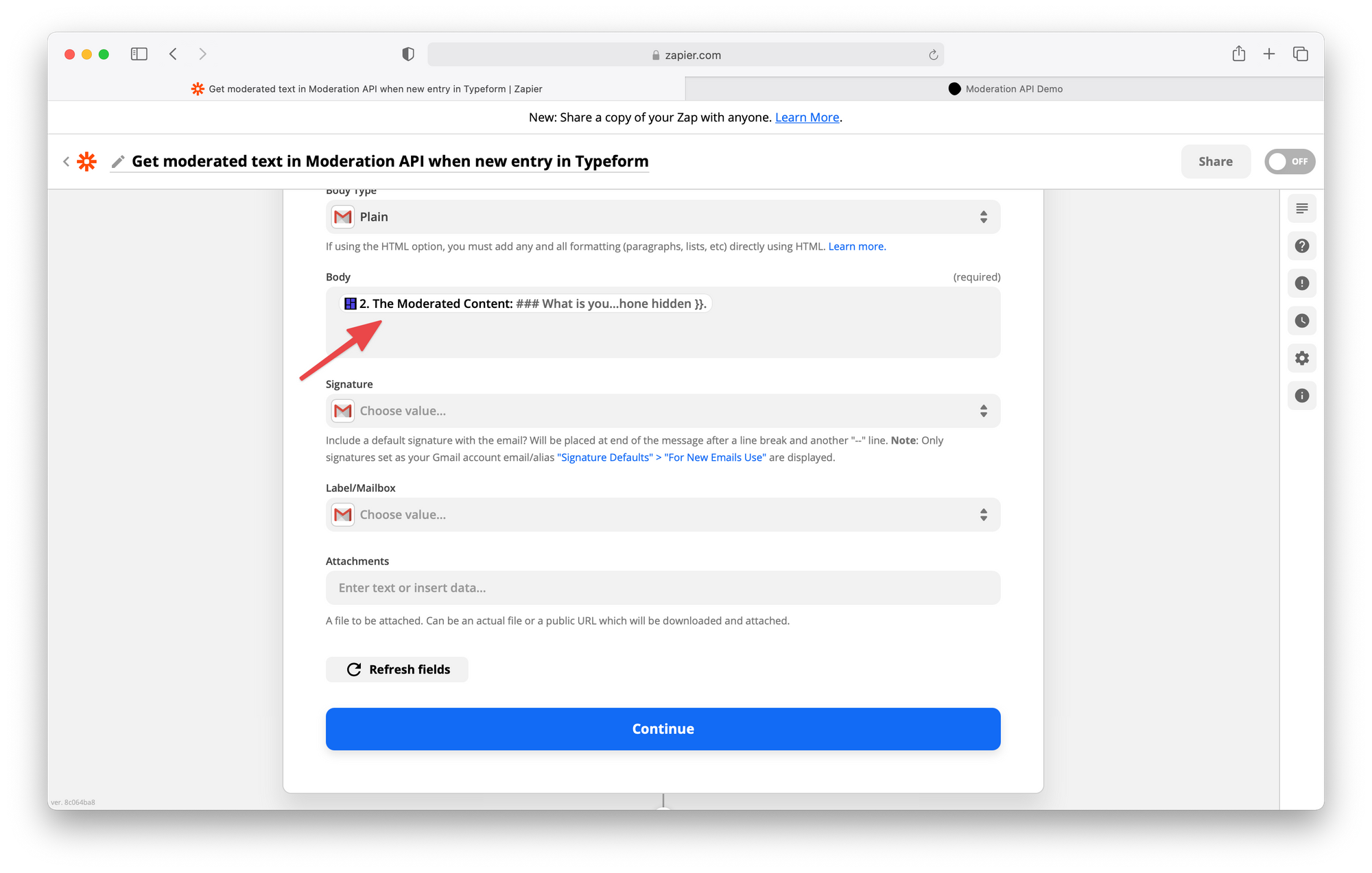1372x873 pixels.
Task: Follow the Learn More banner link
Action: pyautogui.click(x=807, y=117)
